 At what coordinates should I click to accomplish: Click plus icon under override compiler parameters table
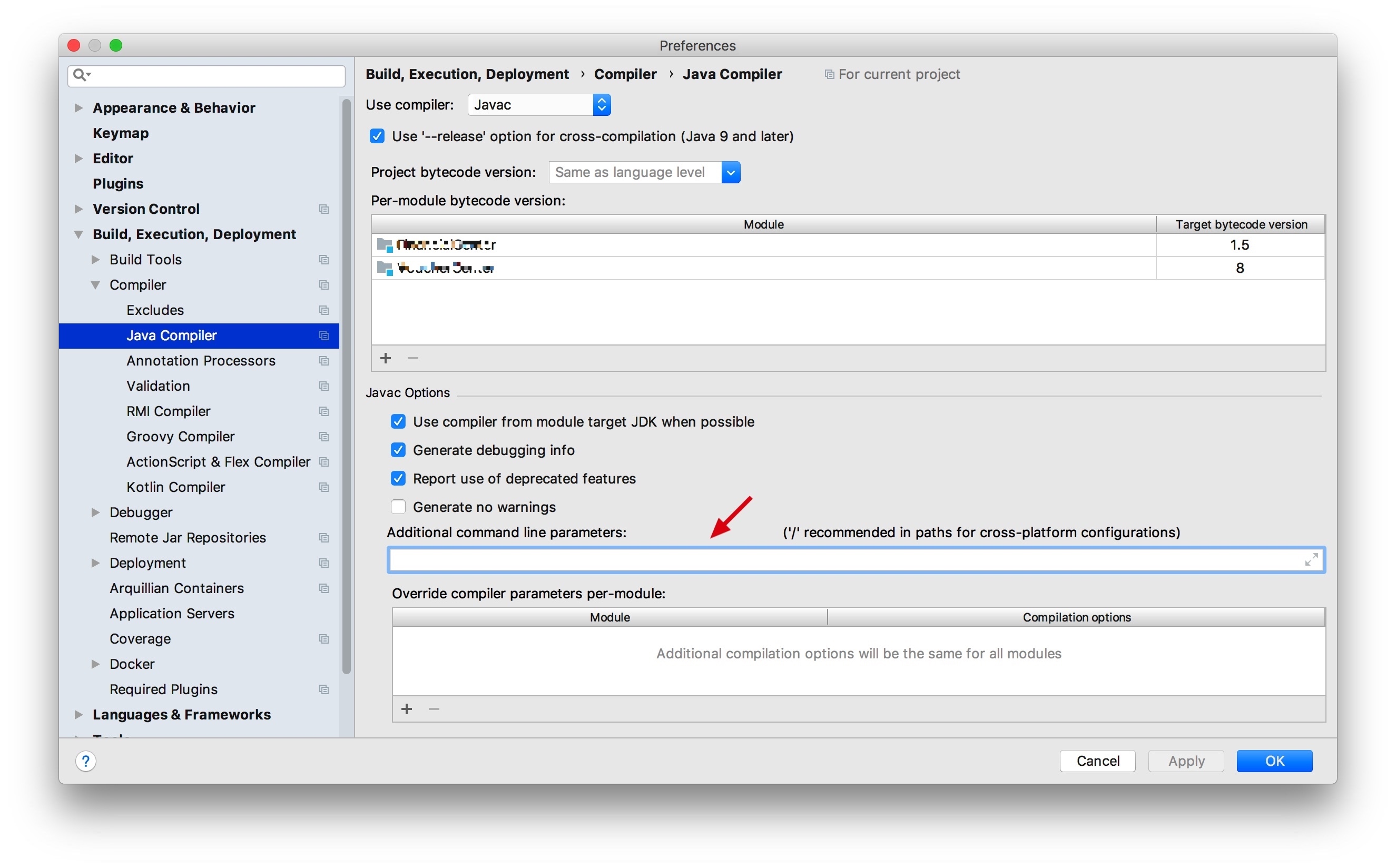tap(406, 709)
